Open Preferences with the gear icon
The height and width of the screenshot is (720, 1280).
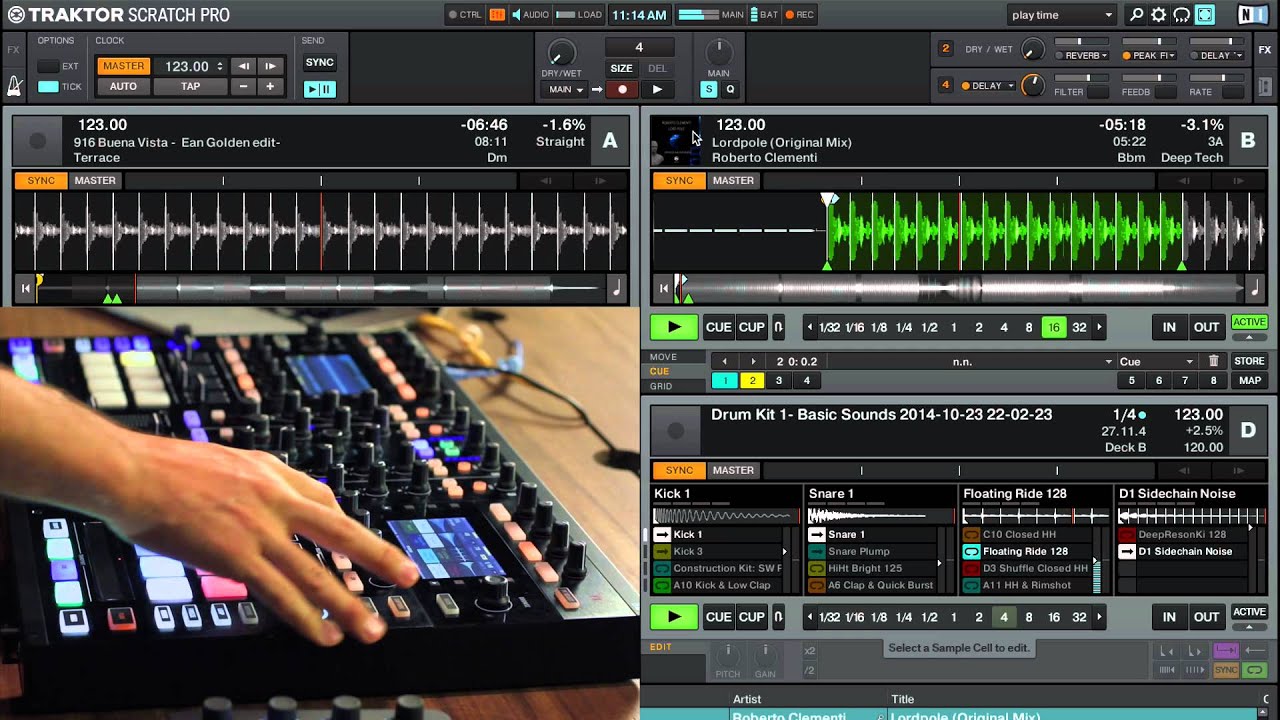point(1159,15)
